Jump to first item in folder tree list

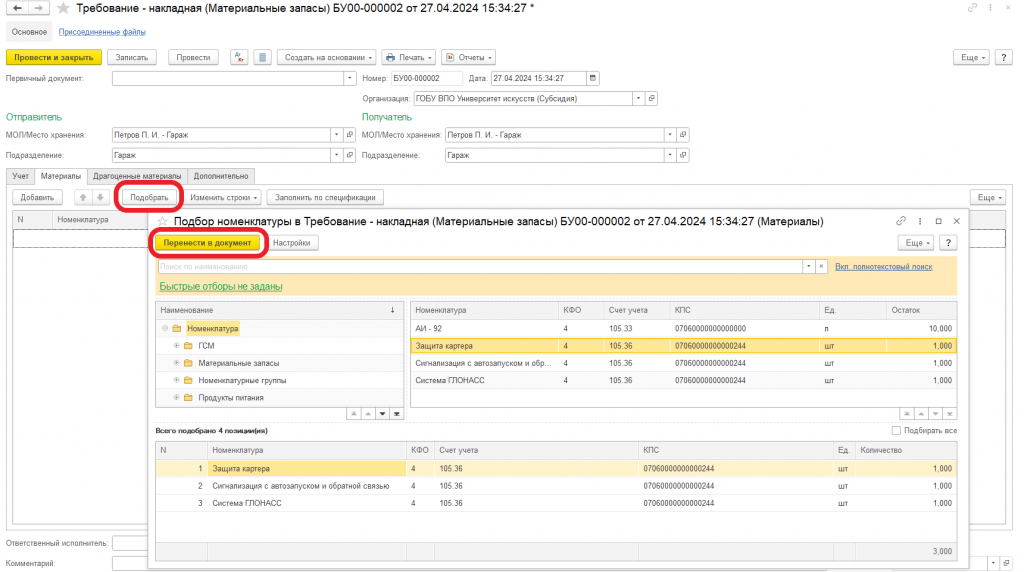point(353,414)
